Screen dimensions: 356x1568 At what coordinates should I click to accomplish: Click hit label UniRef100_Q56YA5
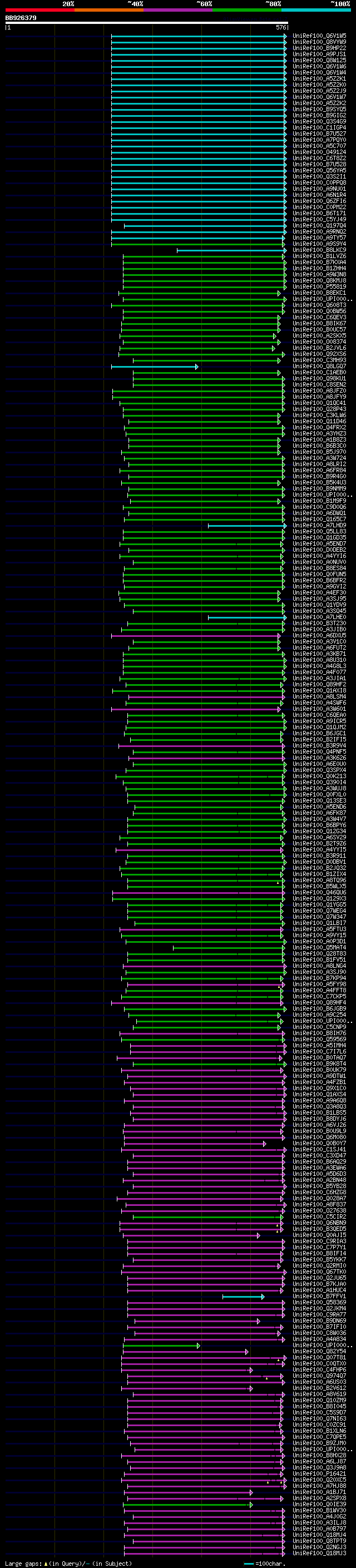[x=319, y=170]
